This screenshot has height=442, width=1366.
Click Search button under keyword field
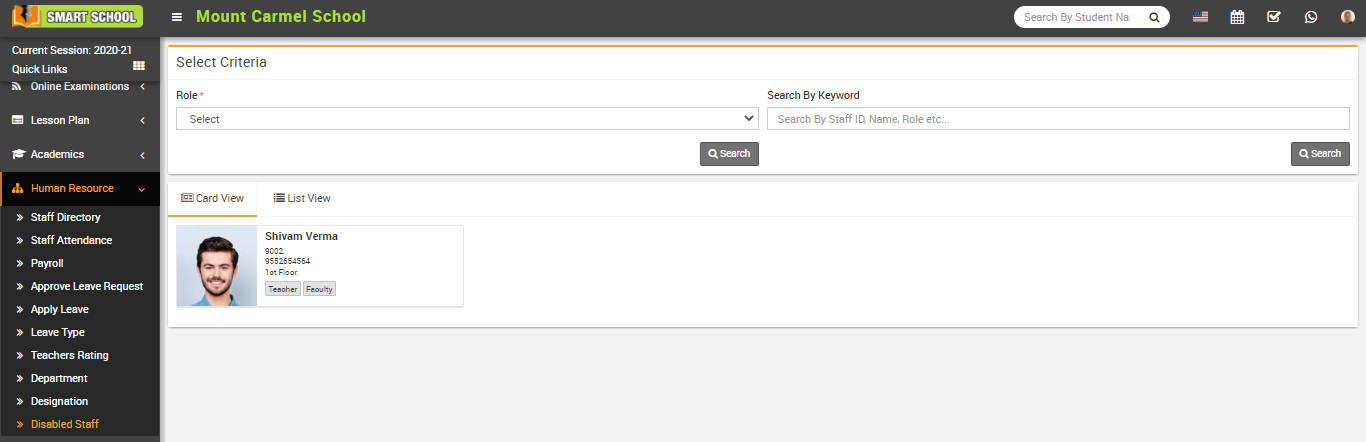coord(1320,154)
